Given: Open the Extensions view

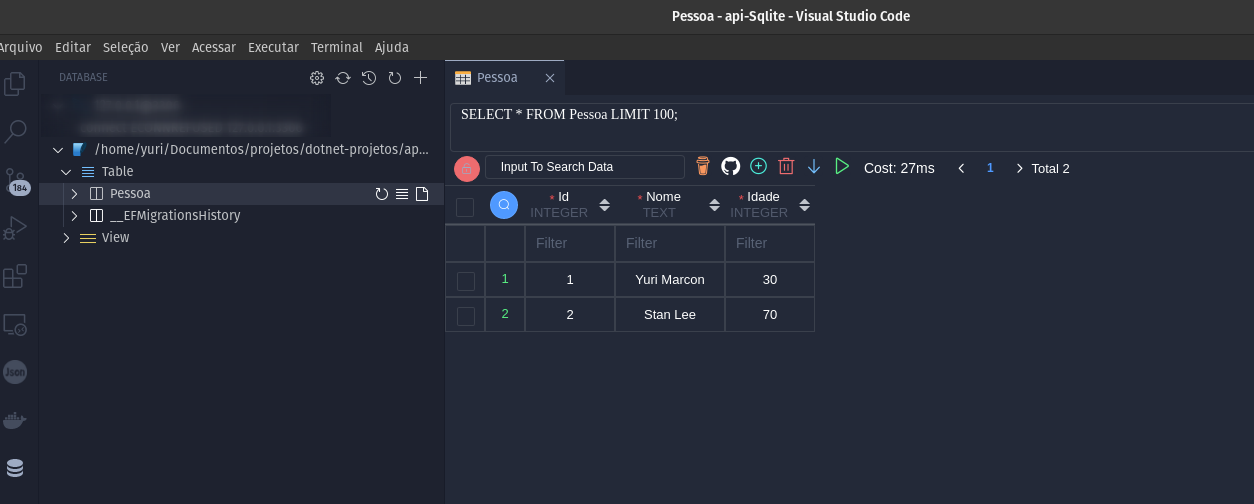Looking at the screenshot, I should [15, 276].
